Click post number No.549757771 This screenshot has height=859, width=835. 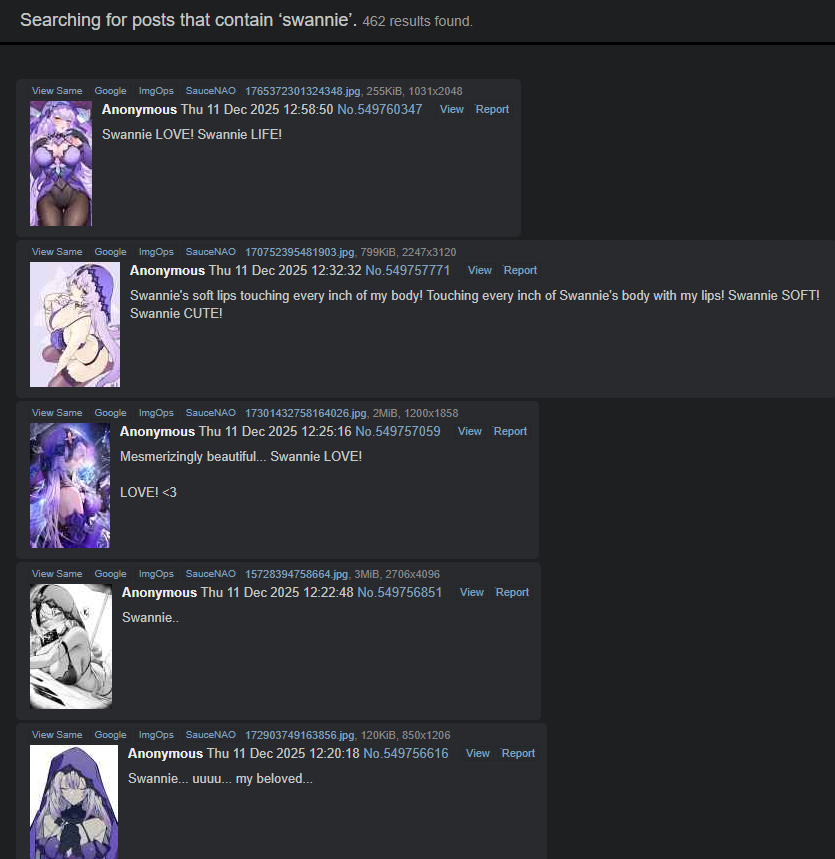point(408,271)
